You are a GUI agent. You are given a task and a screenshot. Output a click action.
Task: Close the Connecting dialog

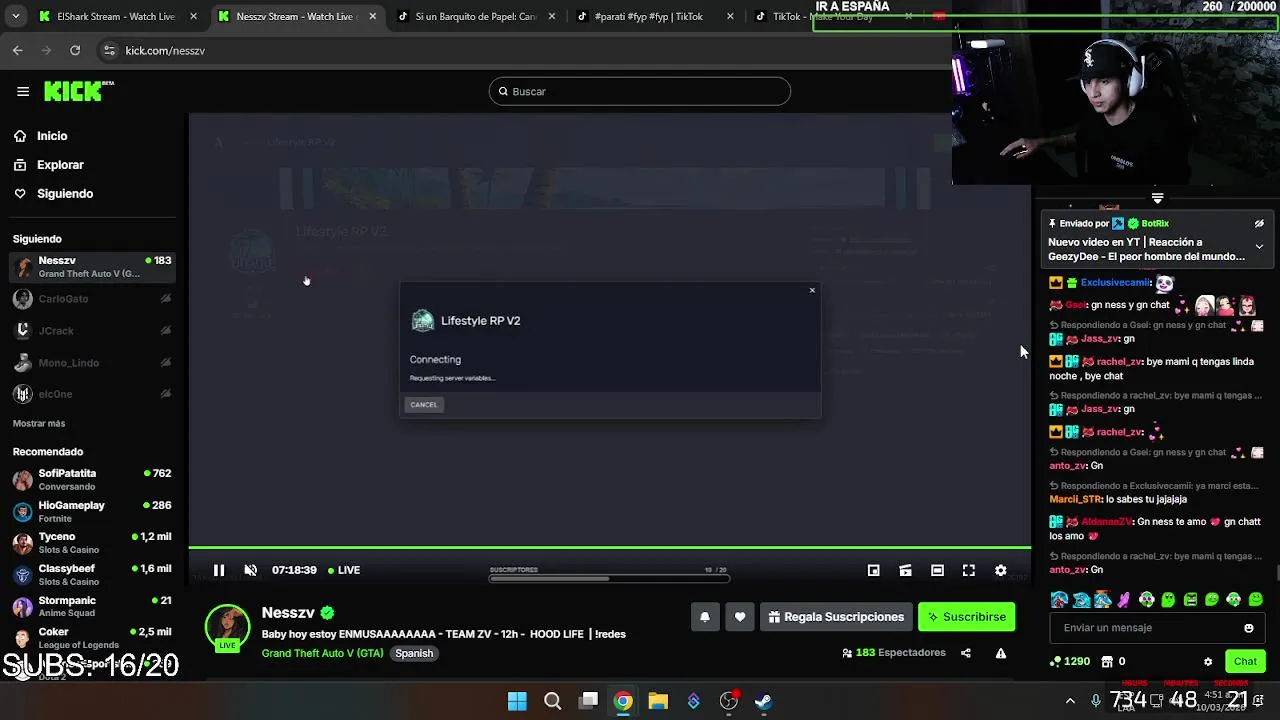(812, 290)
